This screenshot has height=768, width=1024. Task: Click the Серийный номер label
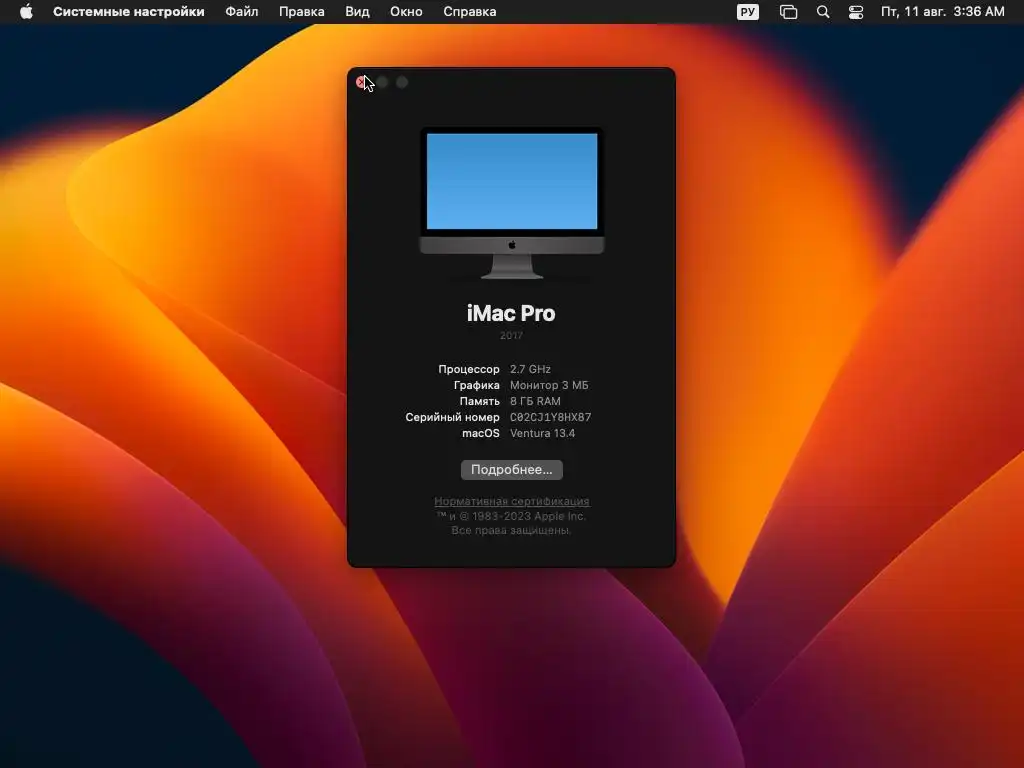(x=452, y=417)
